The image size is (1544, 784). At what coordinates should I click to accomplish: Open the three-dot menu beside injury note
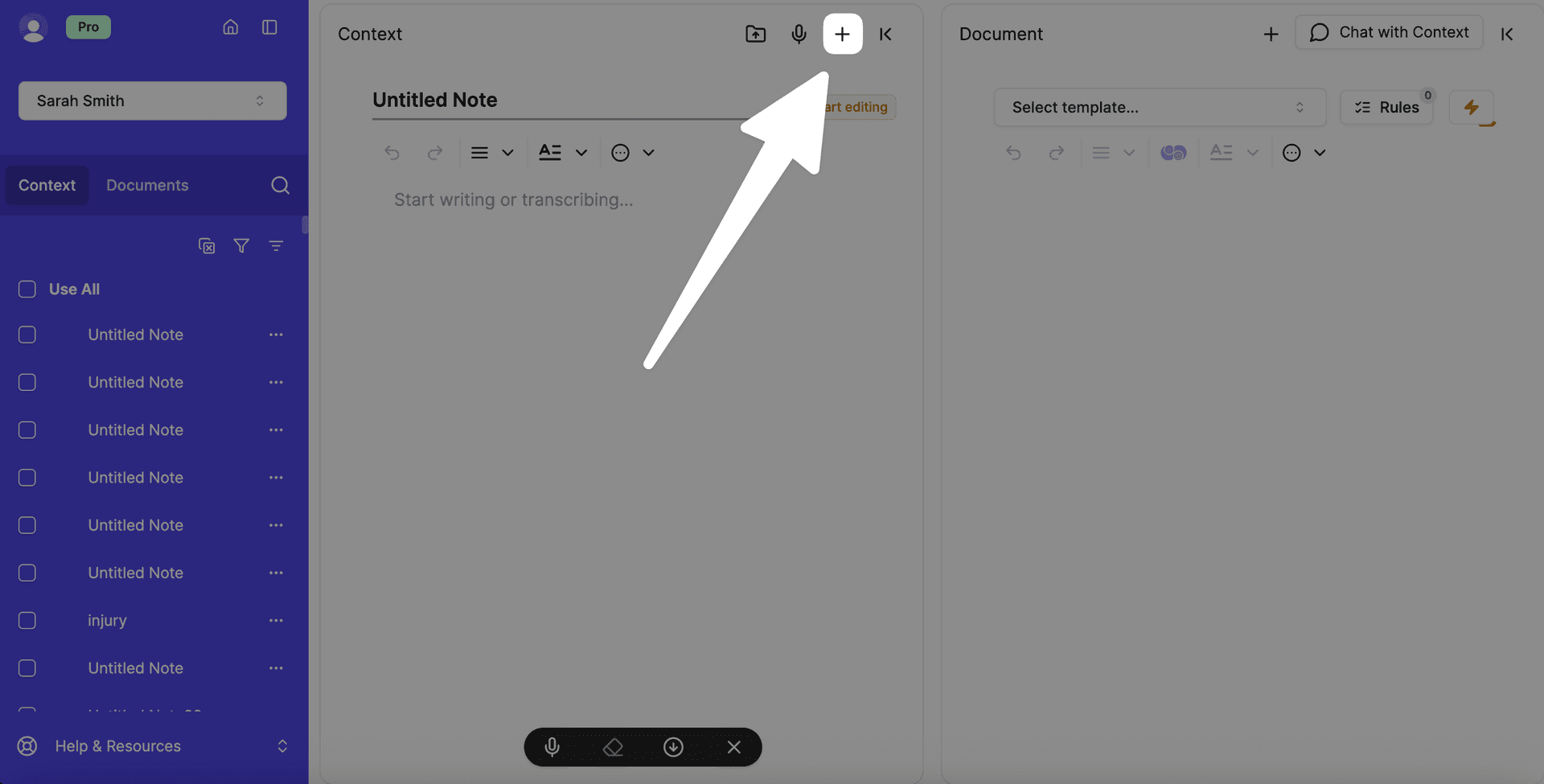tap(276, 620)
